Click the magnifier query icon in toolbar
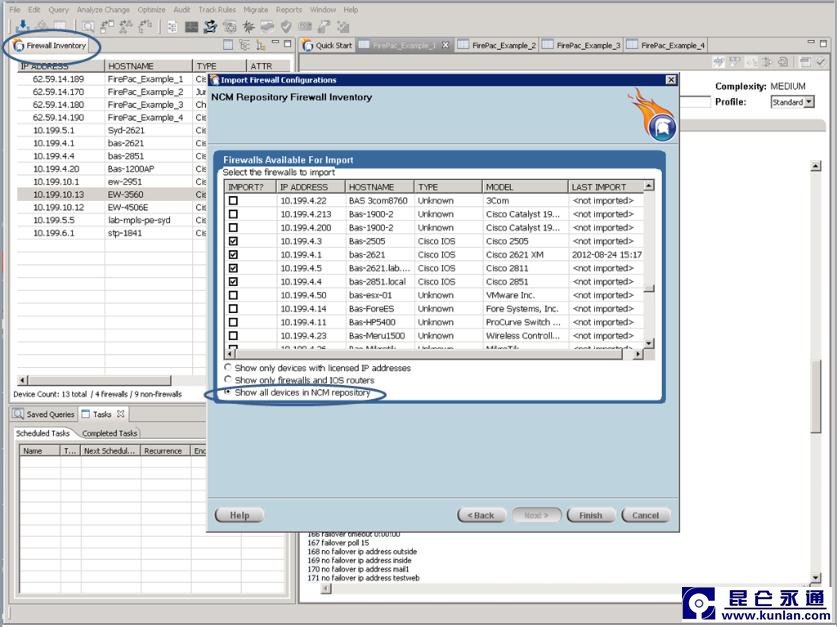The width and height of the screenshot is (837, 627). click(88, 26)
